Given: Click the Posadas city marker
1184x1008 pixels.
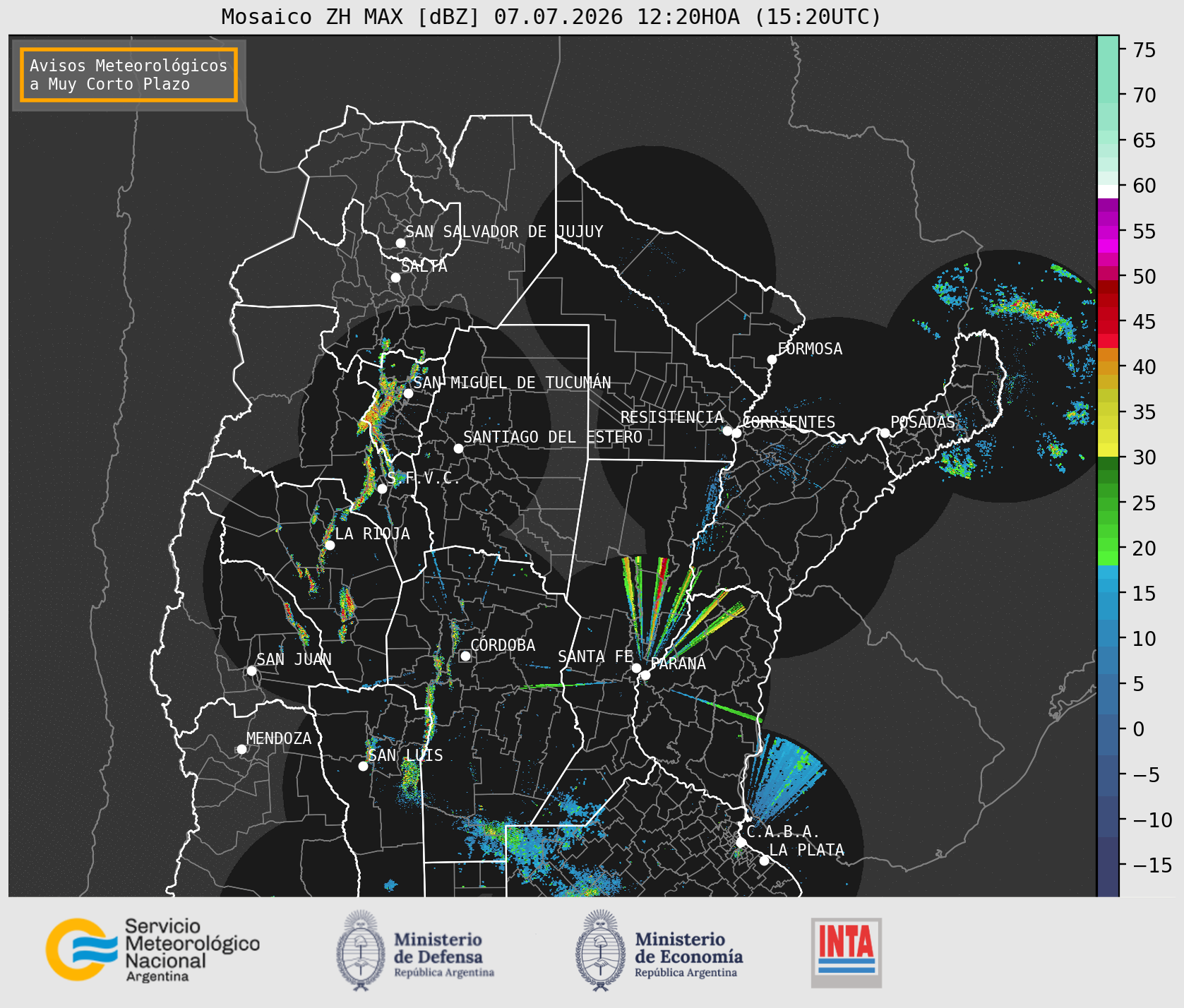Looking at the screenshot, I should (x=884, y=433).
